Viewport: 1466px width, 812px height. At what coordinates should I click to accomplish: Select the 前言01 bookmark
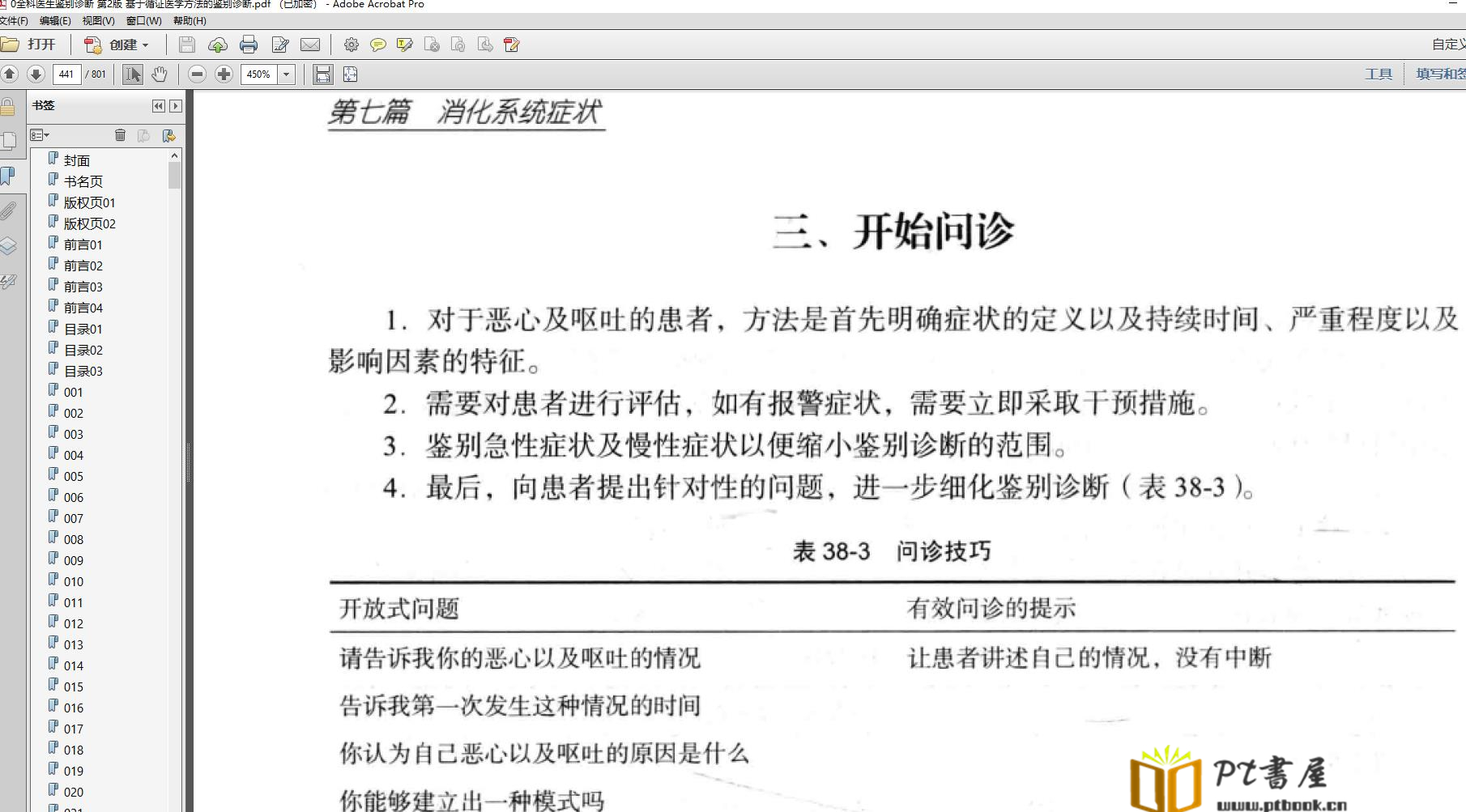[83, 244]
